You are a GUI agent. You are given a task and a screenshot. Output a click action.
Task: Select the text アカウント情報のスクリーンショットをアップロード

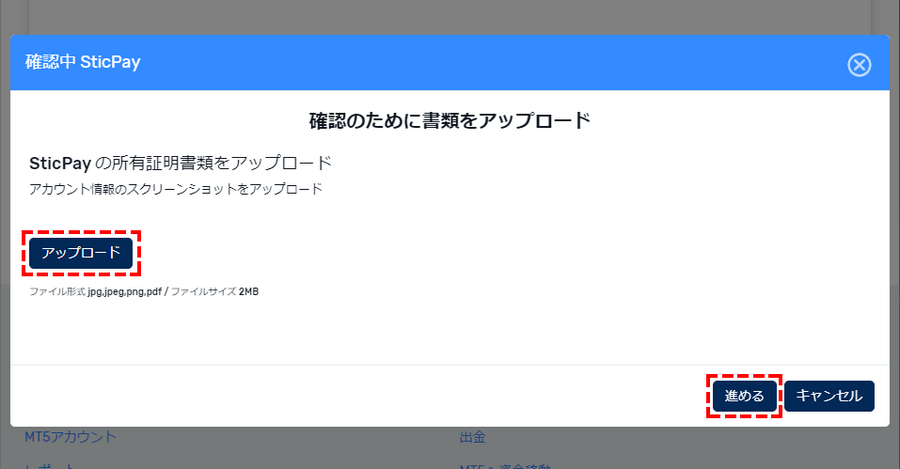pos(176,189)
